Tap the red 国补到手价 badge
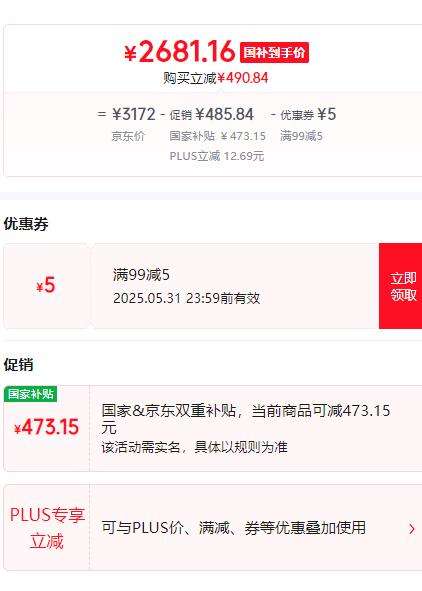Image resolution: width=422 pixels, height=591 pixels. [x=274, y=52]
